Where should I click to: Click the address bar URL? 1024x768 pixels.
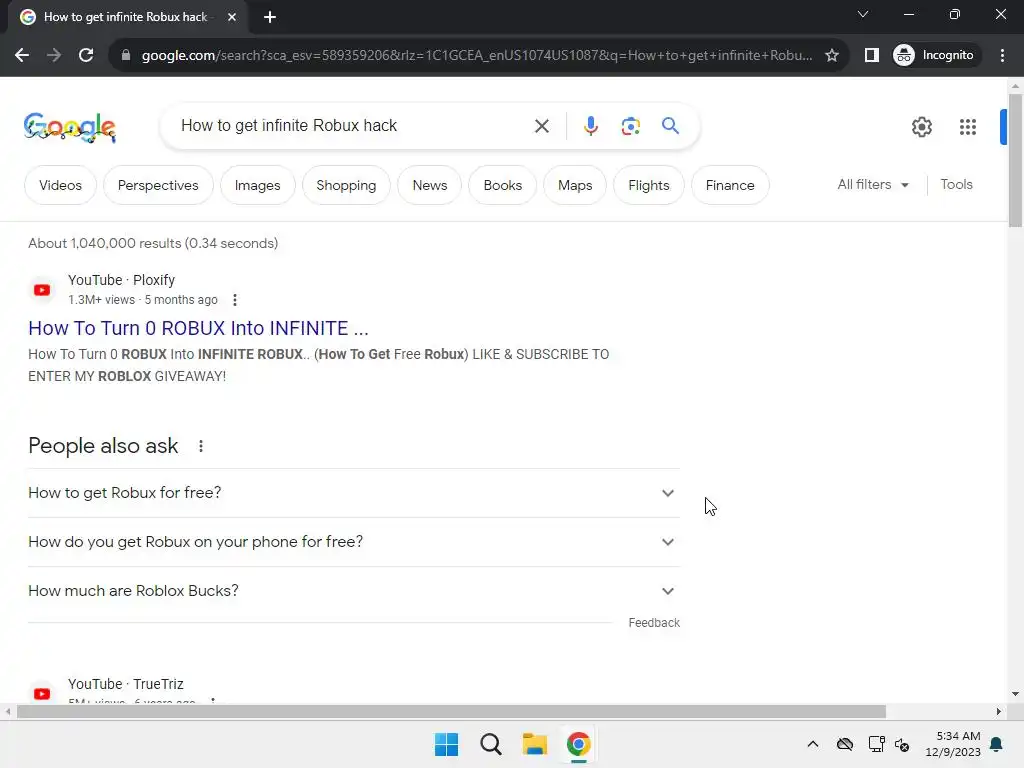(x=477, y=56)
